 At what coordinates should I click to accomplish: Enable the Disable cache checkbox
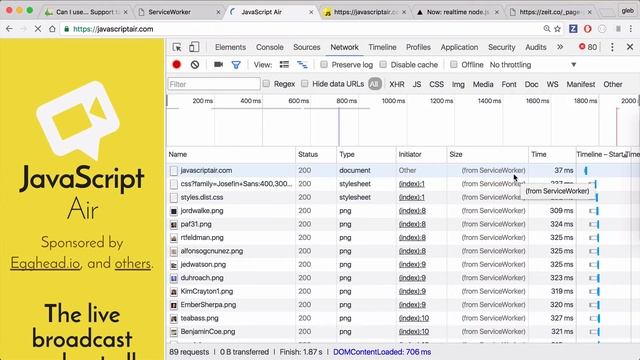click(x=383, y=64)
